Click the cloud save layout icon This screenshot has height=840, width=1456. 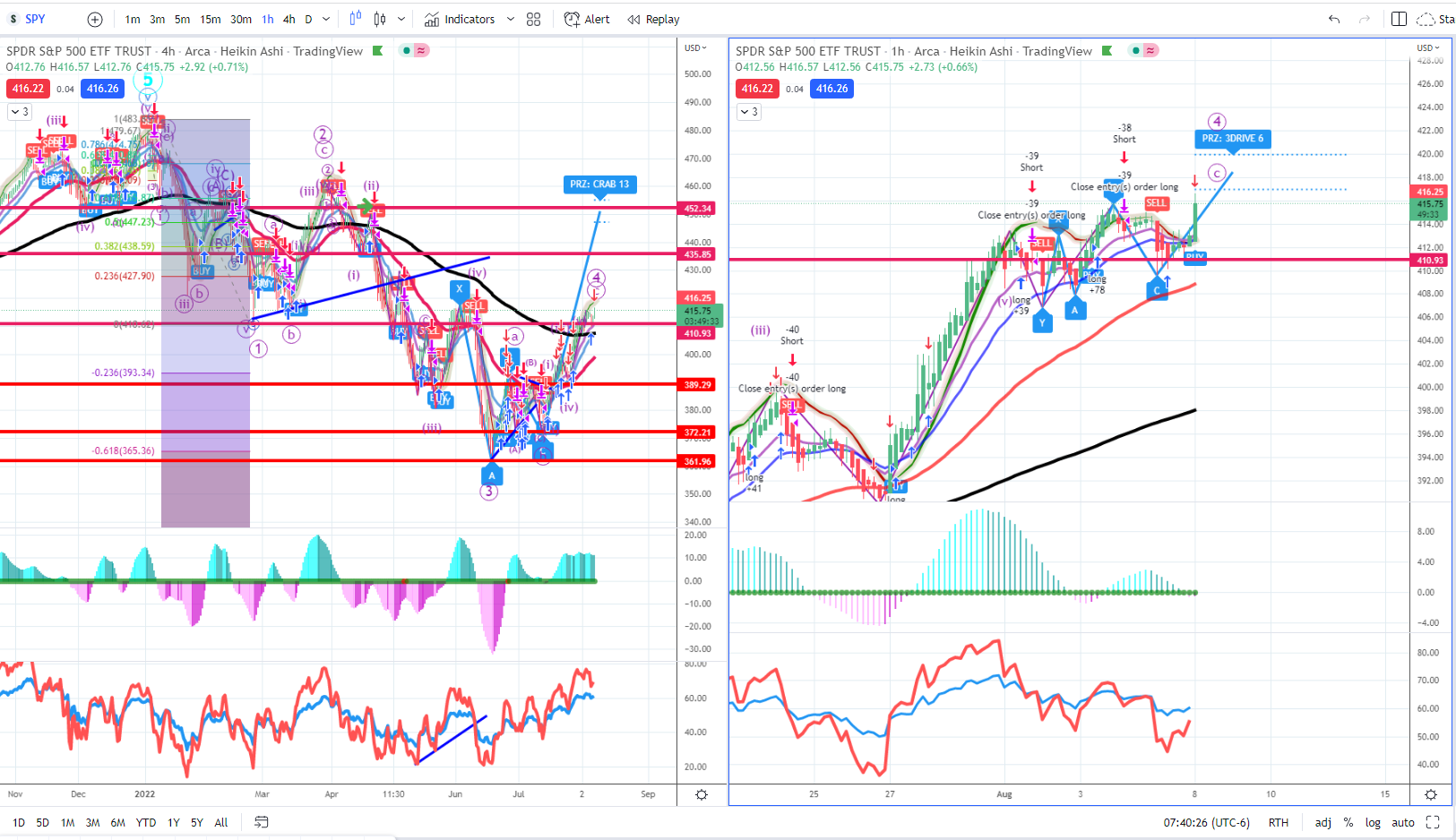1426,19
